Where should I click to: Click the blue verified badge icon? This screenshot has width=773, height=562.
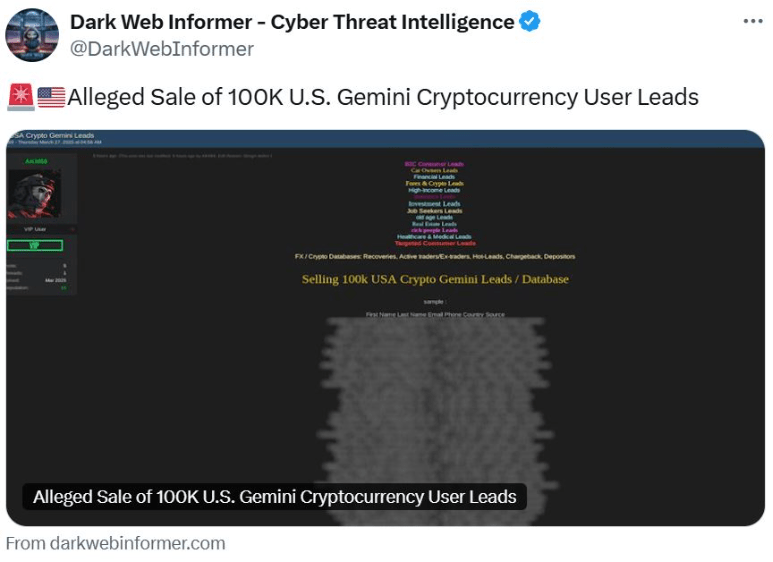coord(530,22)
